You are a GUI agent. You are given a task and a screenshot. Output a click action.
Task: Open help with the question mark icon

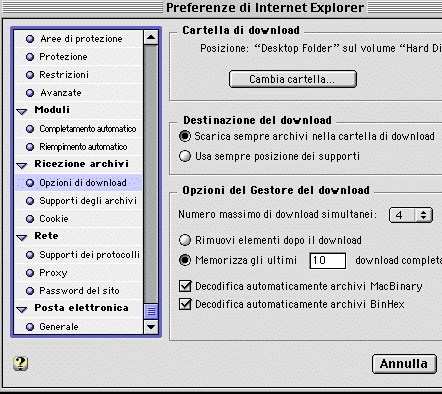tap(20, 363)
